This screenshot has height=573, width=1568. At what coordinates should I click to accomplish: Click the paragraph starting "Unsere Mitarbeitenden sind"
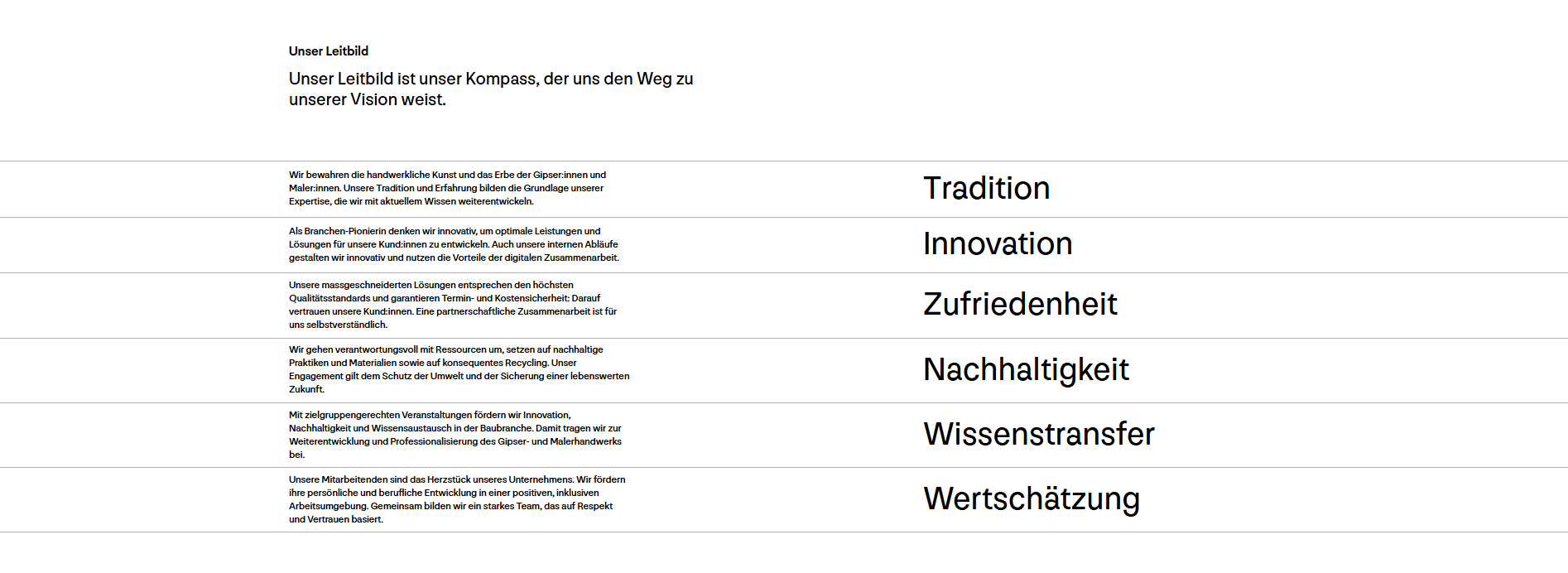tap(457, 499)
